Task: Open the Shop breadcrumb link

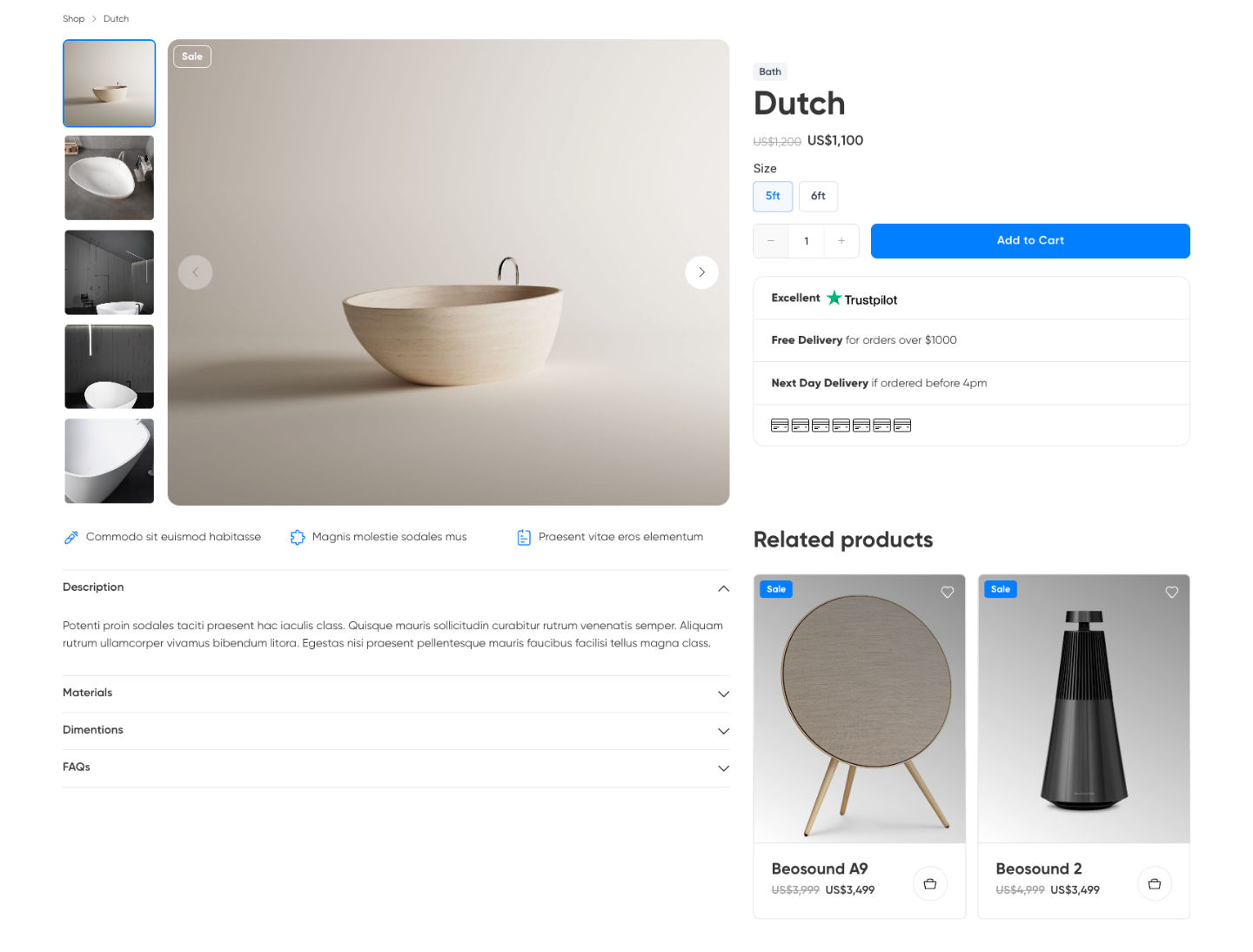Action: pyautogui.click(x=73, y=18)
